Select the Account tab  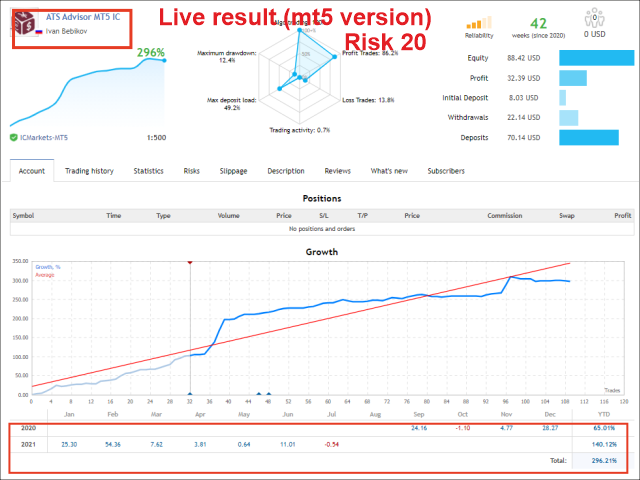[32, 171]
